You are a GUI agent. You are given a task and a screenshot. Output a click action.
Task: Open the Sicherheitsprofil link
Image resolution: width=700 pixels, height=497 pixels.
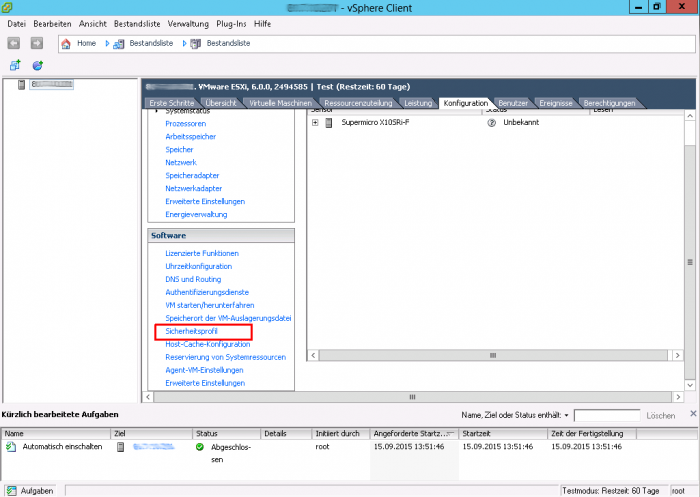coord(191,331)
